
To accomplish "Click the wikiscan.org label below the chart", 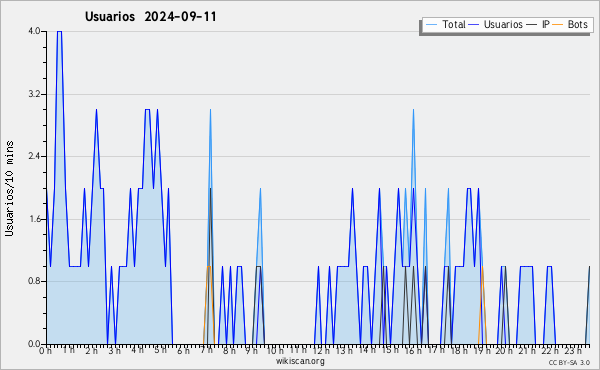I will [x=300, y=361].
